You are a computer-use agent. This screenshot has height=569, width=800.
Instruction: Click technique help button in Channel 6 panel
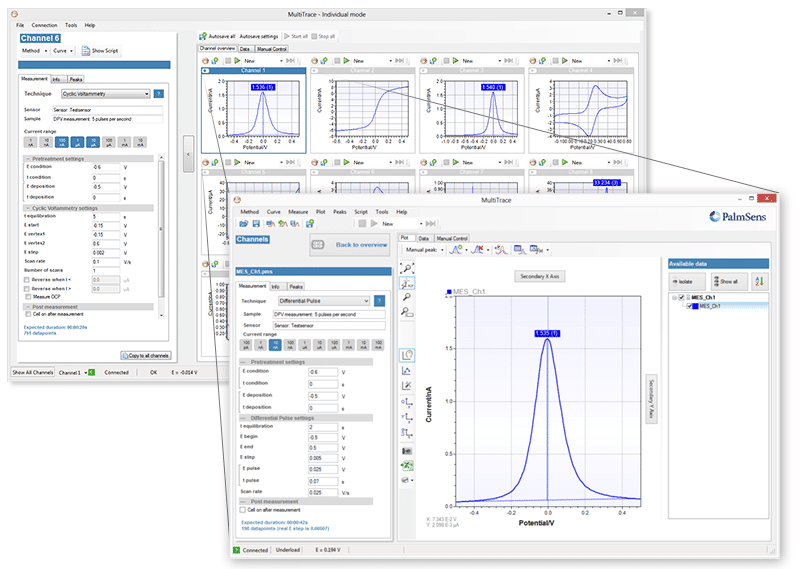pos(159,94)
